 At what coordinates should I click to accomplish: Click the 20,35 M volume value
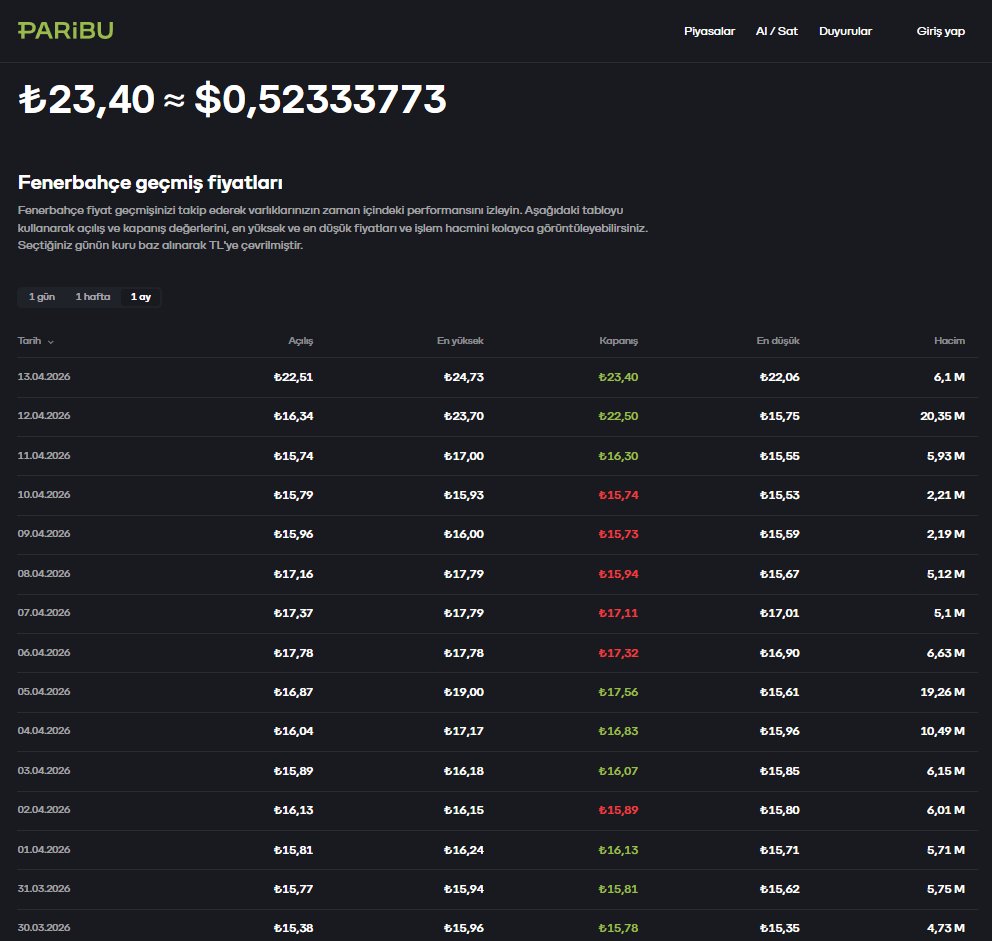(942, 416)
